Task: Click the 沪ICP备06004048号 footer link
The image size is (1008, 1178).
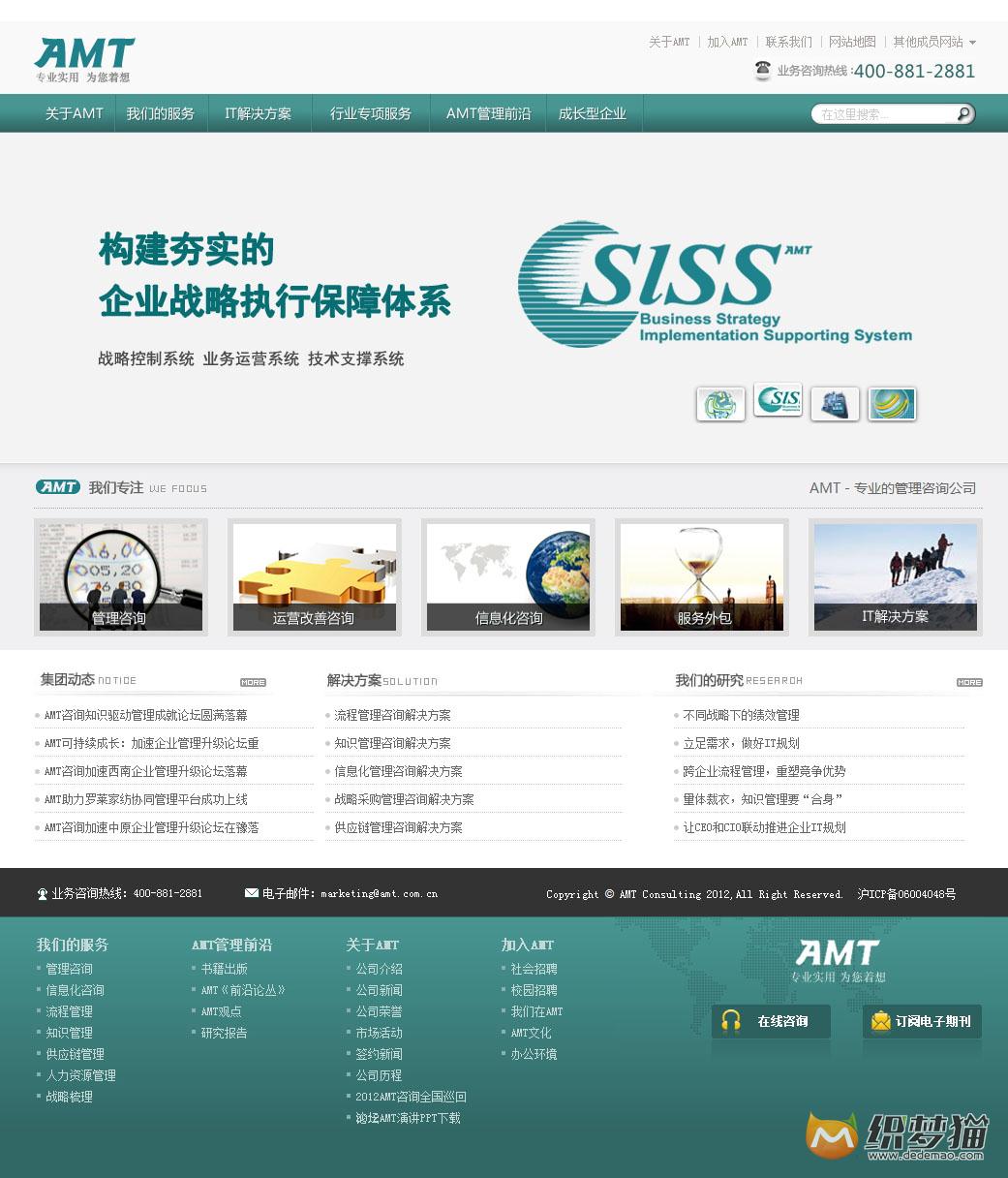Action: coord(906,893)
